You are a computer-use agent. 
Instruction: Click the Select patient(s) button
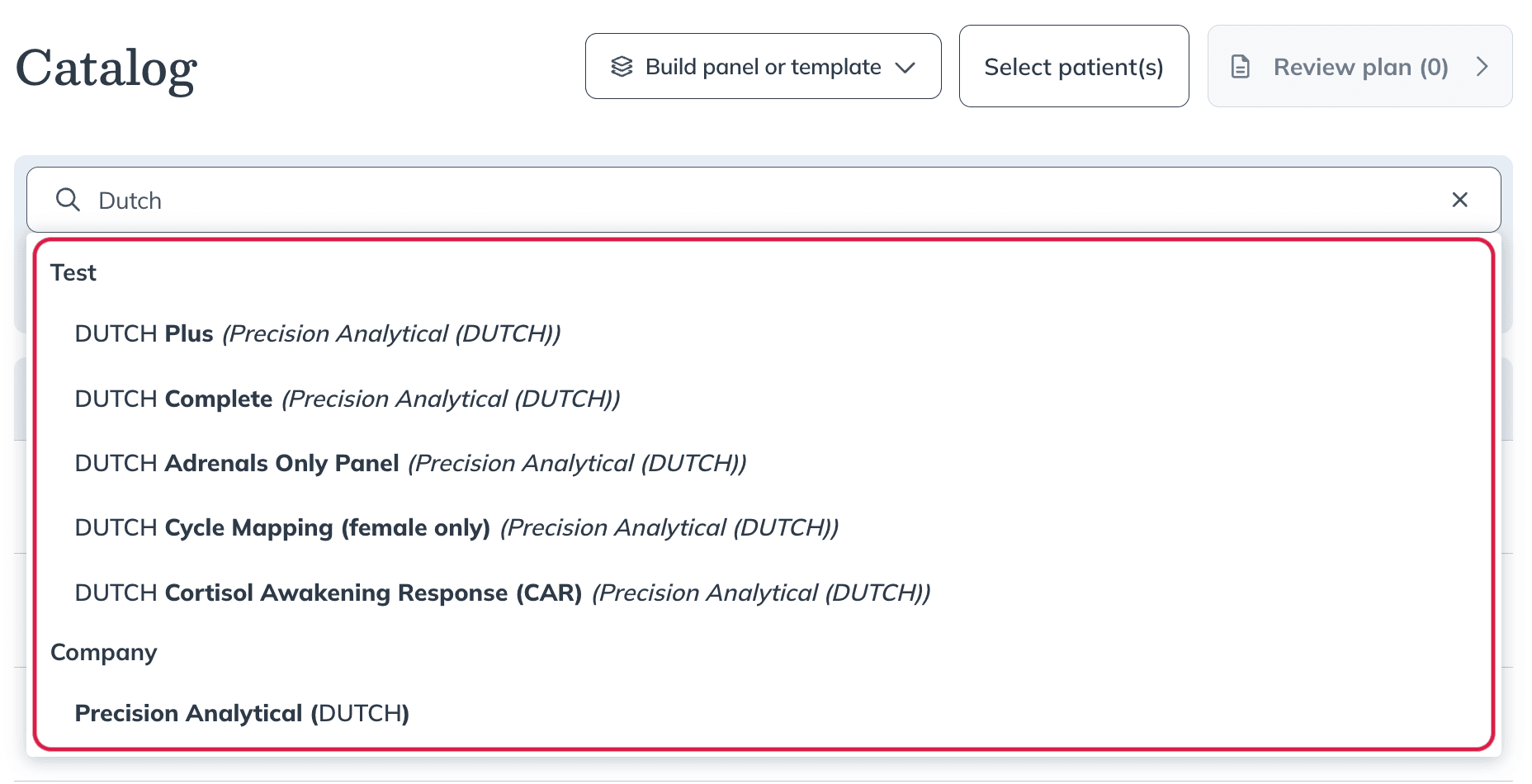1074,66
